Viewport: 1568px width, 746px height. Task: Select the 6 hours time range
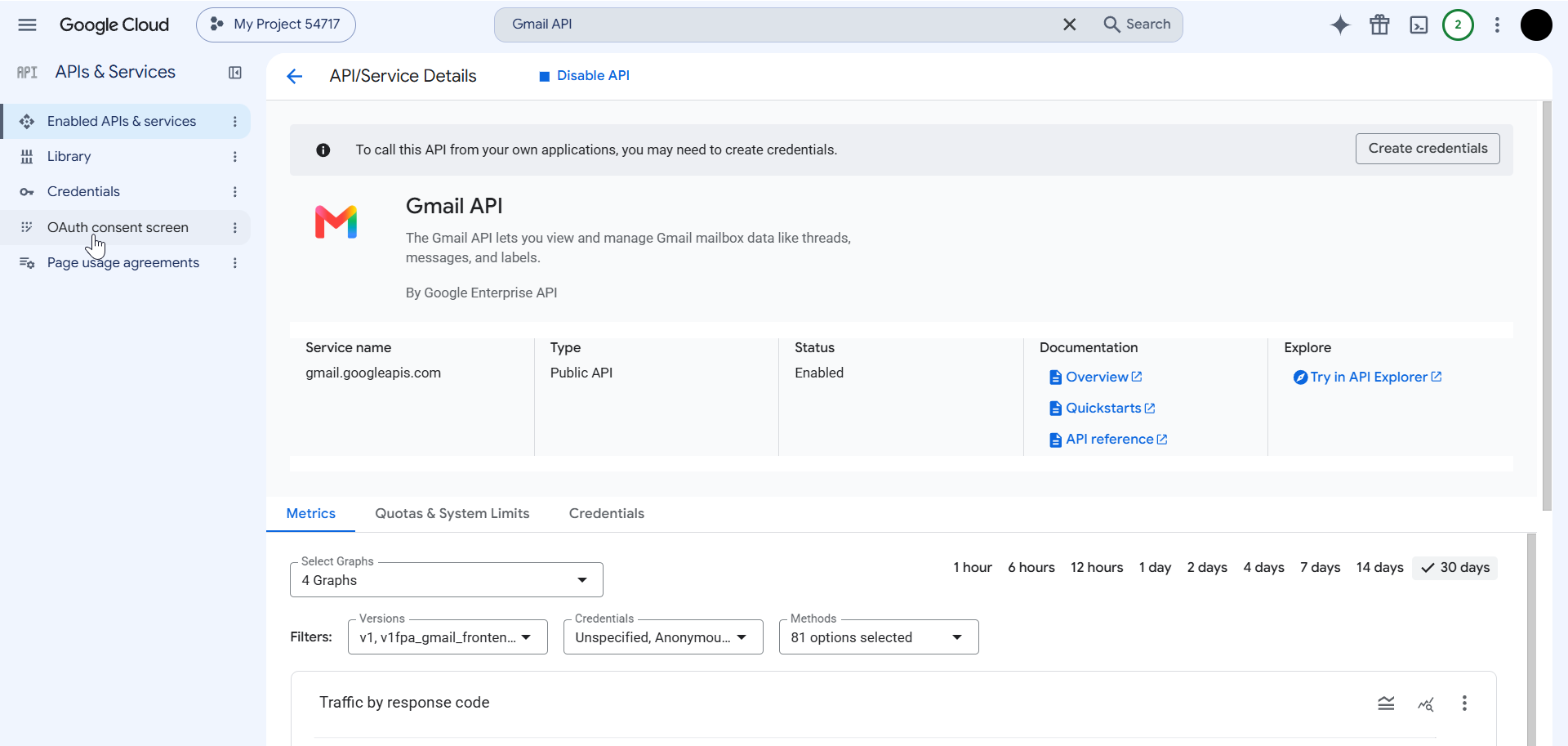tap(1031, 567)
